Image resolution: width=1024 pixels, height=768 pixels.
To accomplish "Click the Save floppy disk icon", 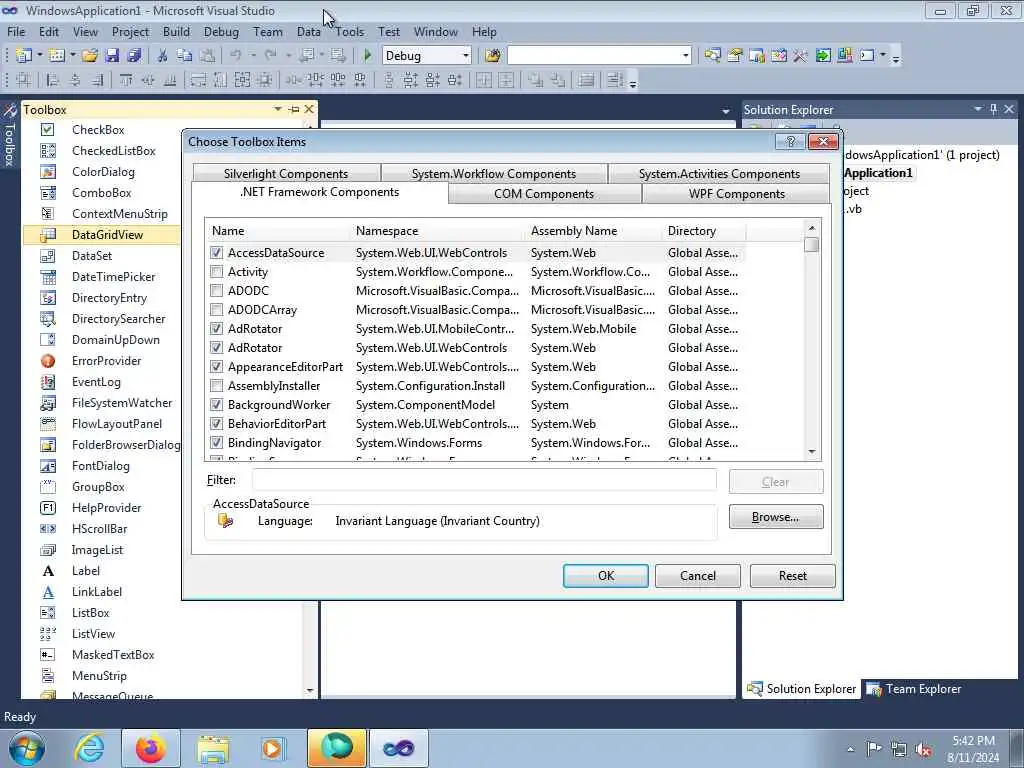I will click(x=112, y=56).
